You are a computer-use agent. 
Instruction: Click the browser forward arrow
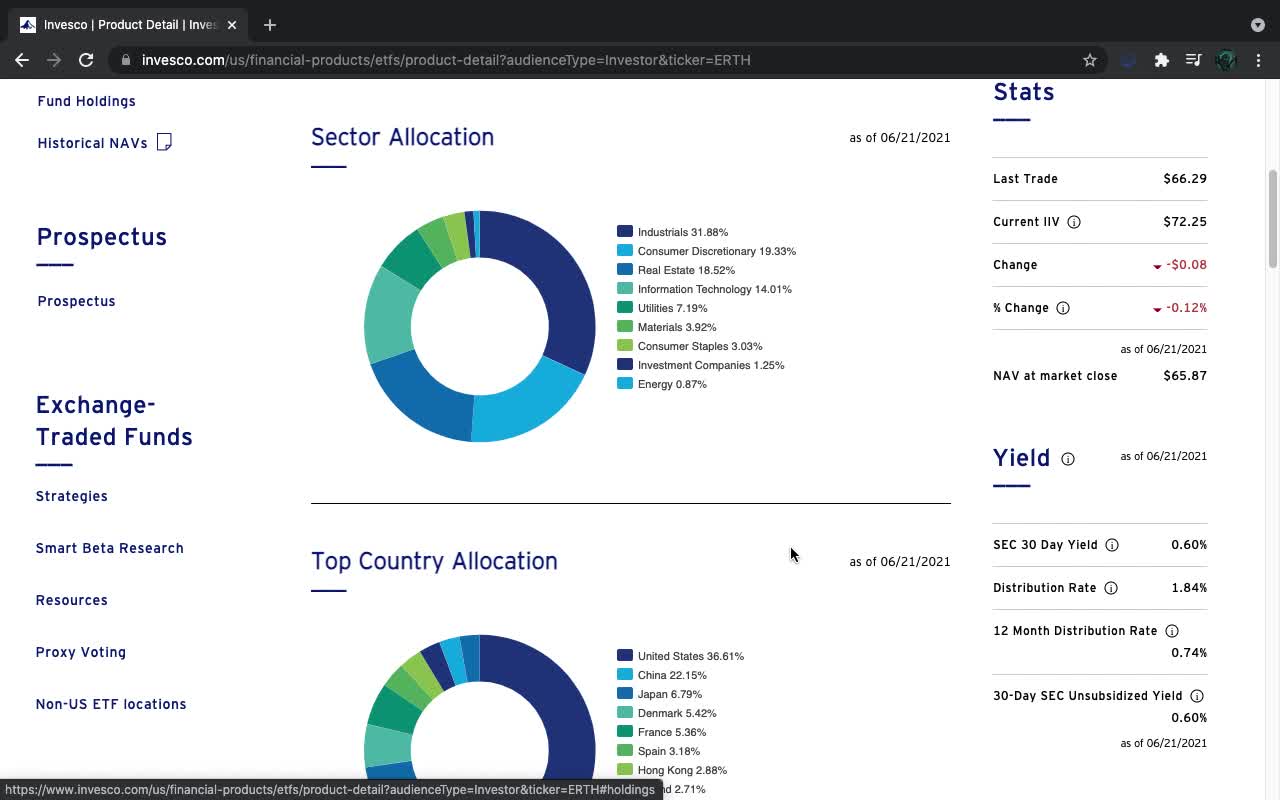[x=54, y=60]
